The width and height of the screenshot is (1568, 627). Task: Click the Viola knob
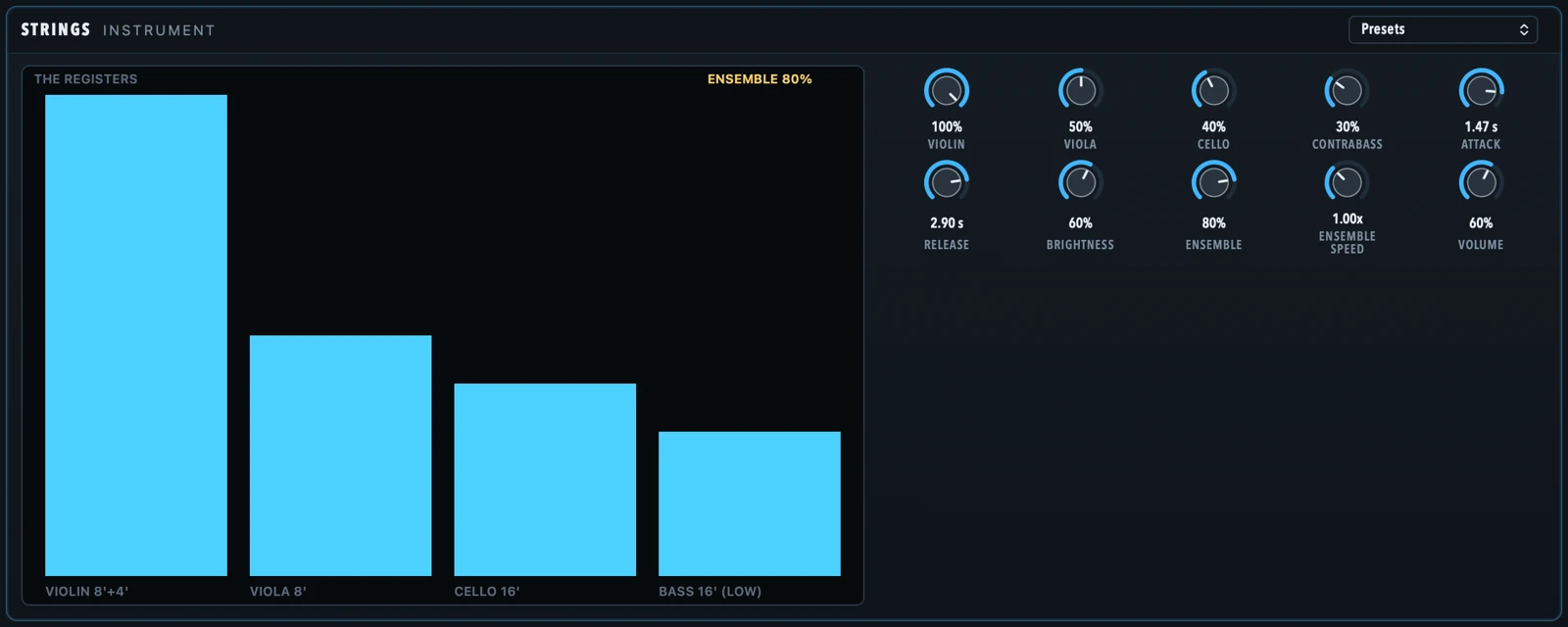1080,91
